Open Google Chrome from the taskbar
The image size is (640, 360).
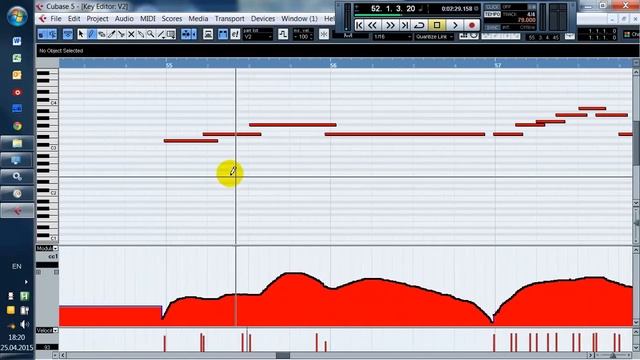[17, 126]
